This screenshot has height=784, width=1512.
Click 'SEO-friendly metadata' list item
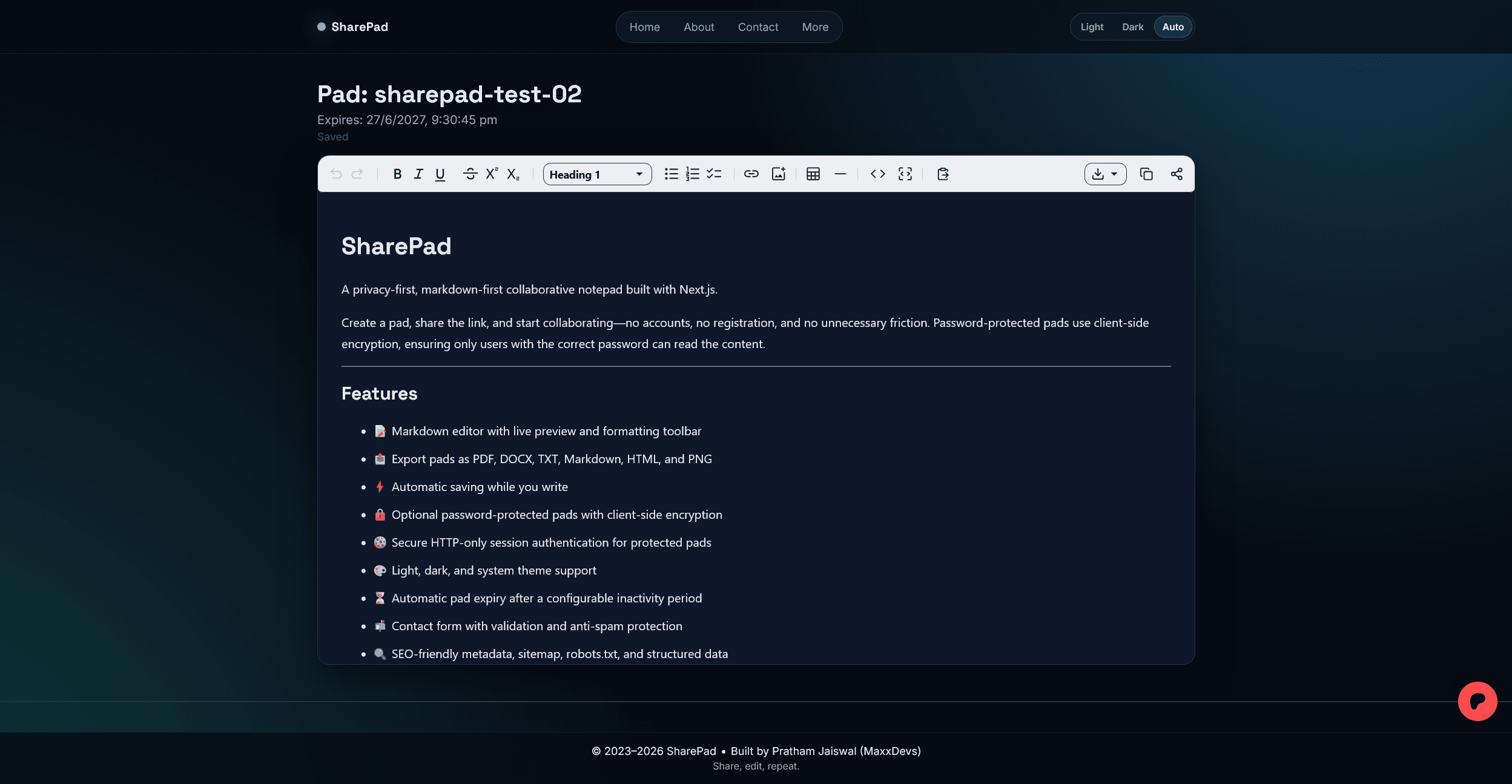coord(560,654)
